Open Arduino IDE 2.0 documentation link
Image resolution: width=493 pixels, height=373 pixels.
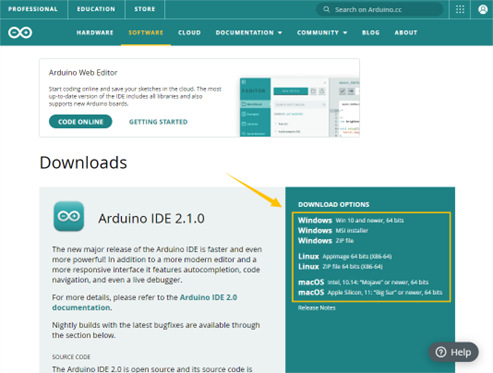tap(145, 302)
